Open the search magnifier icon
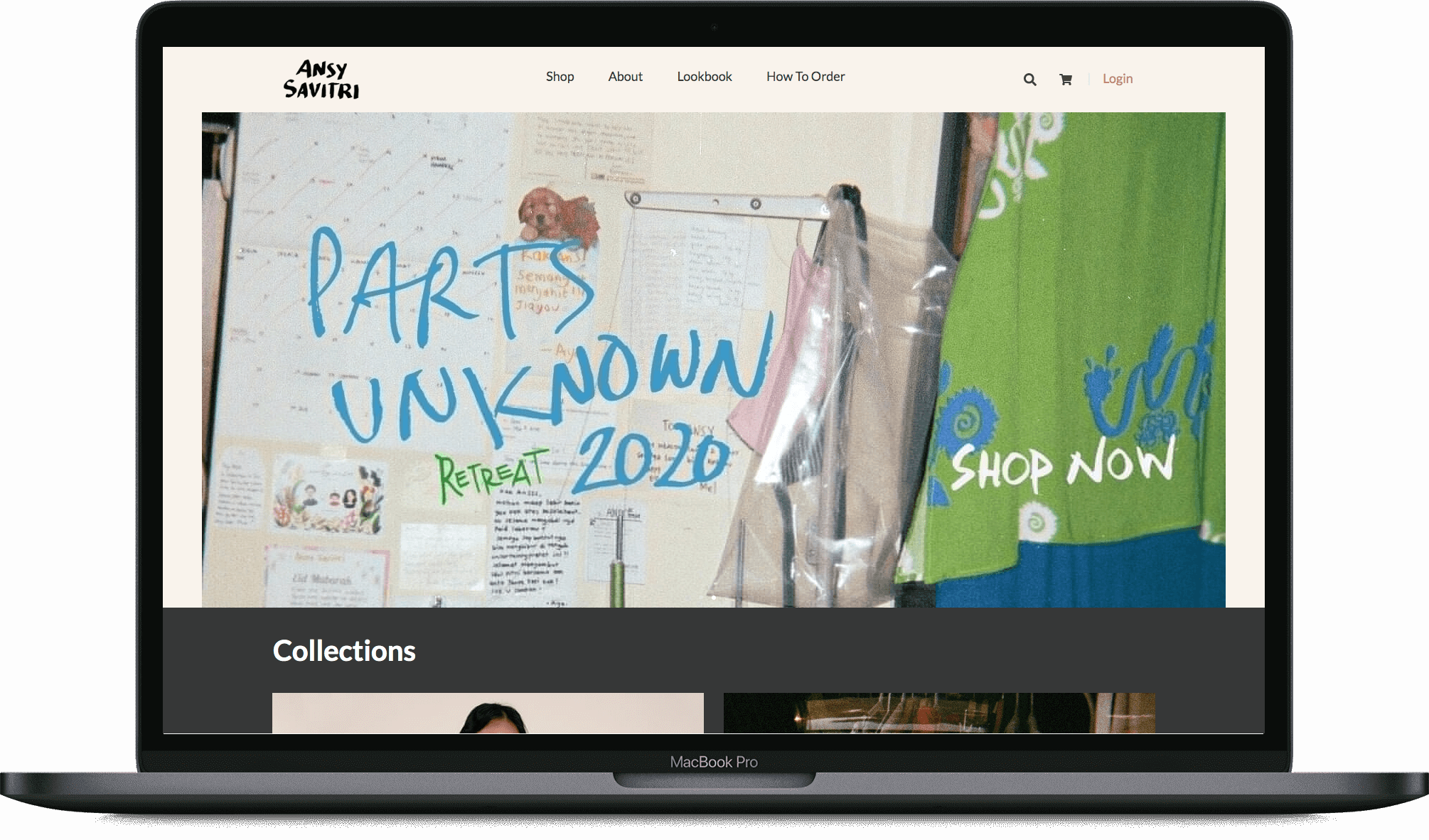Viewport: 1429px width, 840px height. pos(1029,80)
